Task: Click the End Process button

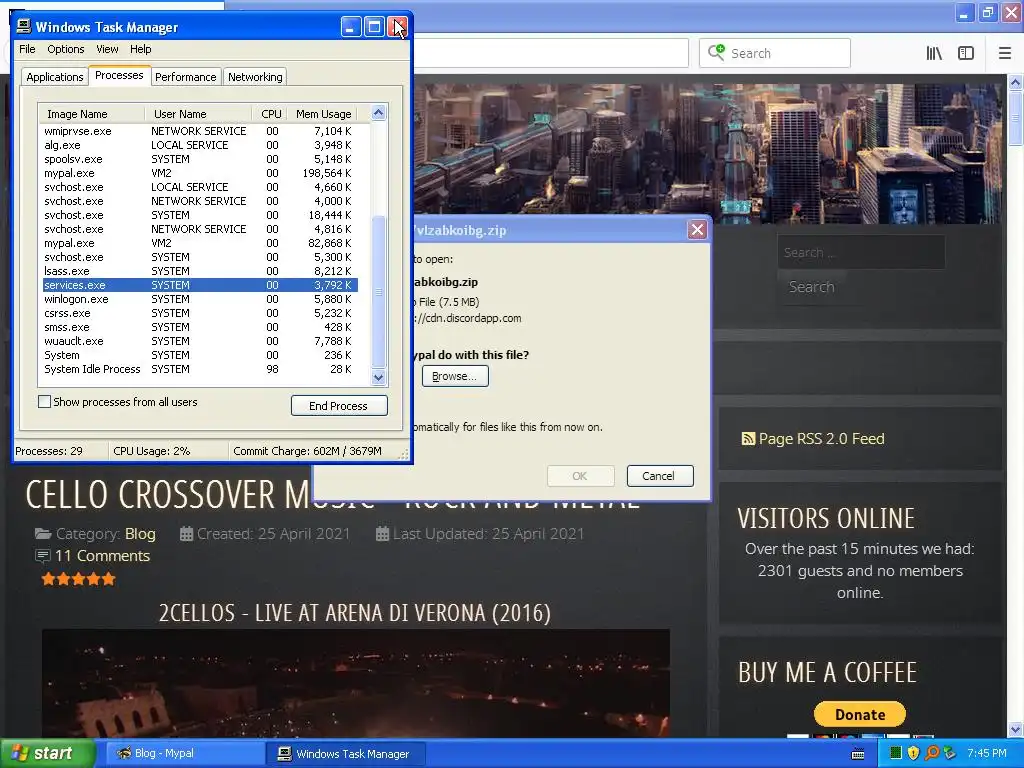Action: click(339, 406)
